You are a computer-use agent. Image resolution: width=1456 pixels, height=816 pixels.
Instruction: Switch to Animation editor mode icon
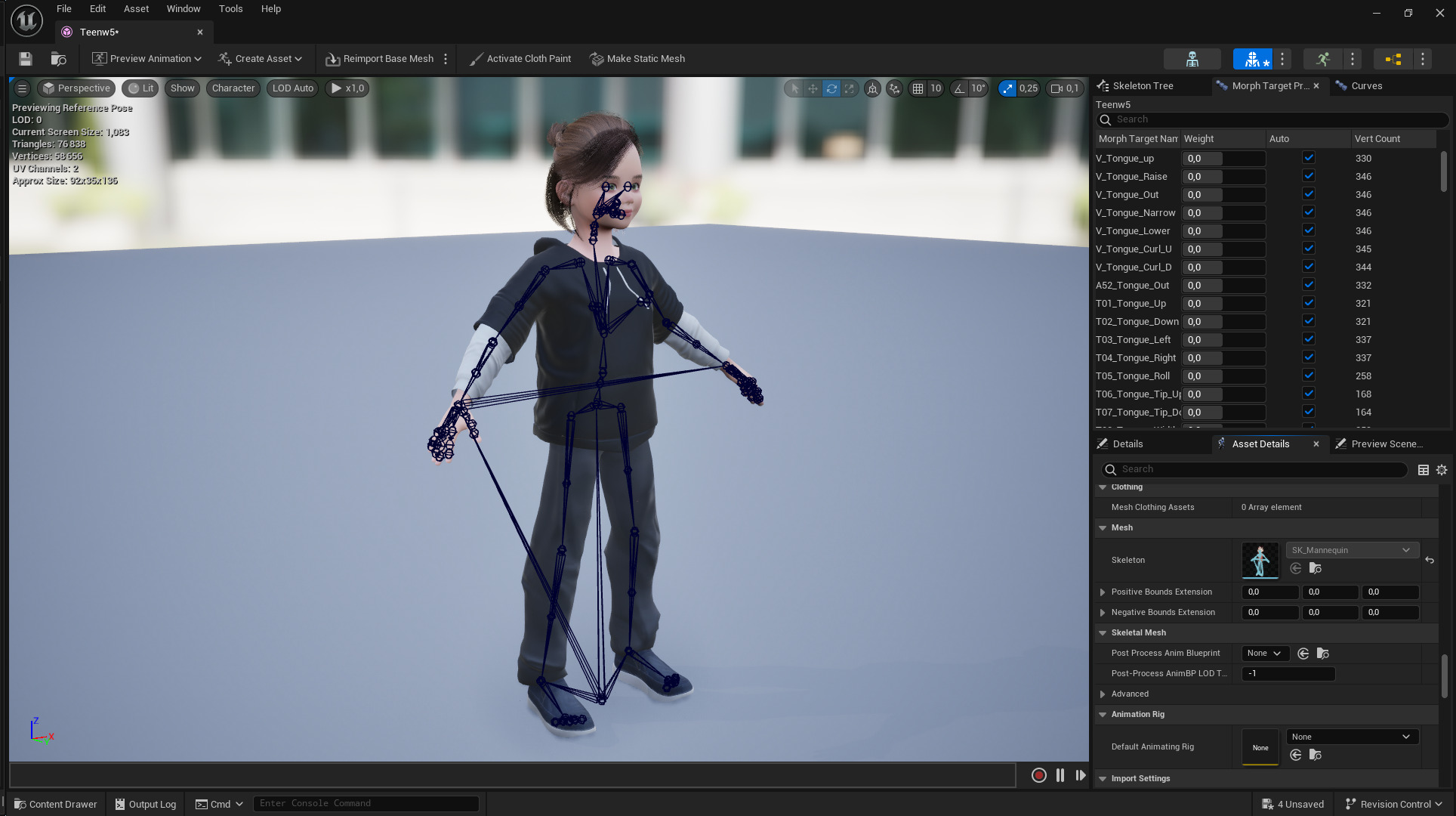tap(1323, 59)
